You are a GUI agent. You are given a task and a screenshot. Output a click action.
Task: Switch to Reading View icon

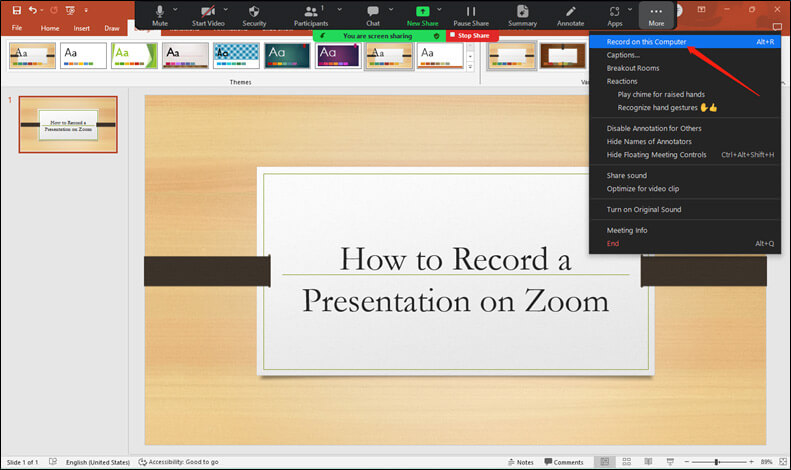point(648,461)
